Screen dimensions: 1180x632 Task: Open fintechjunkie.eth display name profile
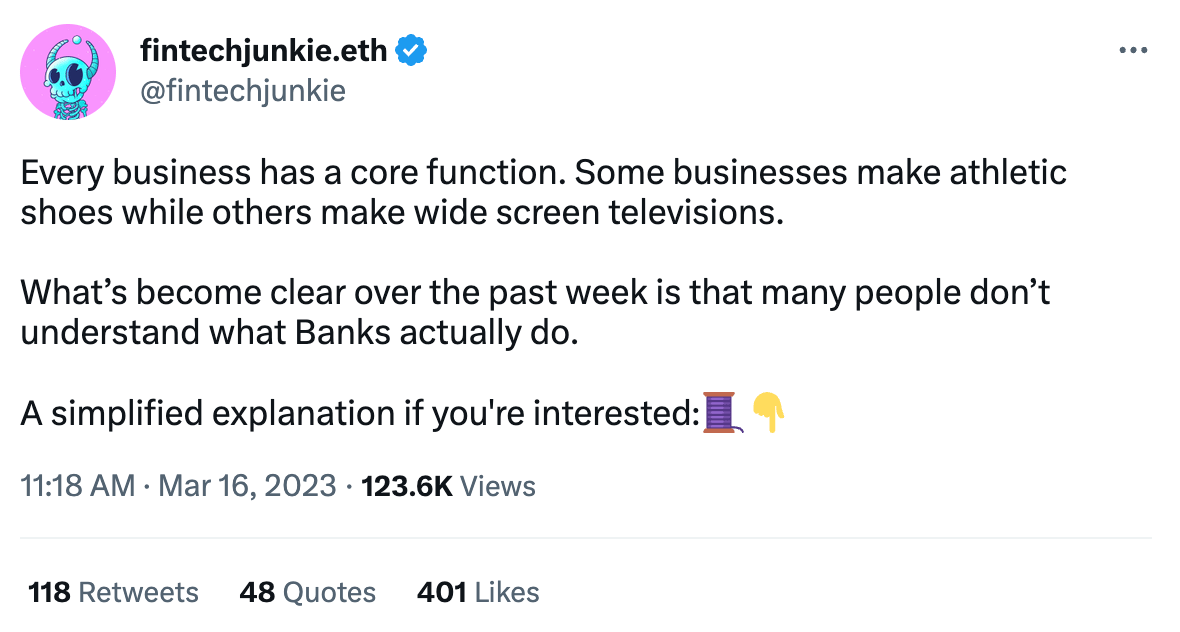coord(263,50)
